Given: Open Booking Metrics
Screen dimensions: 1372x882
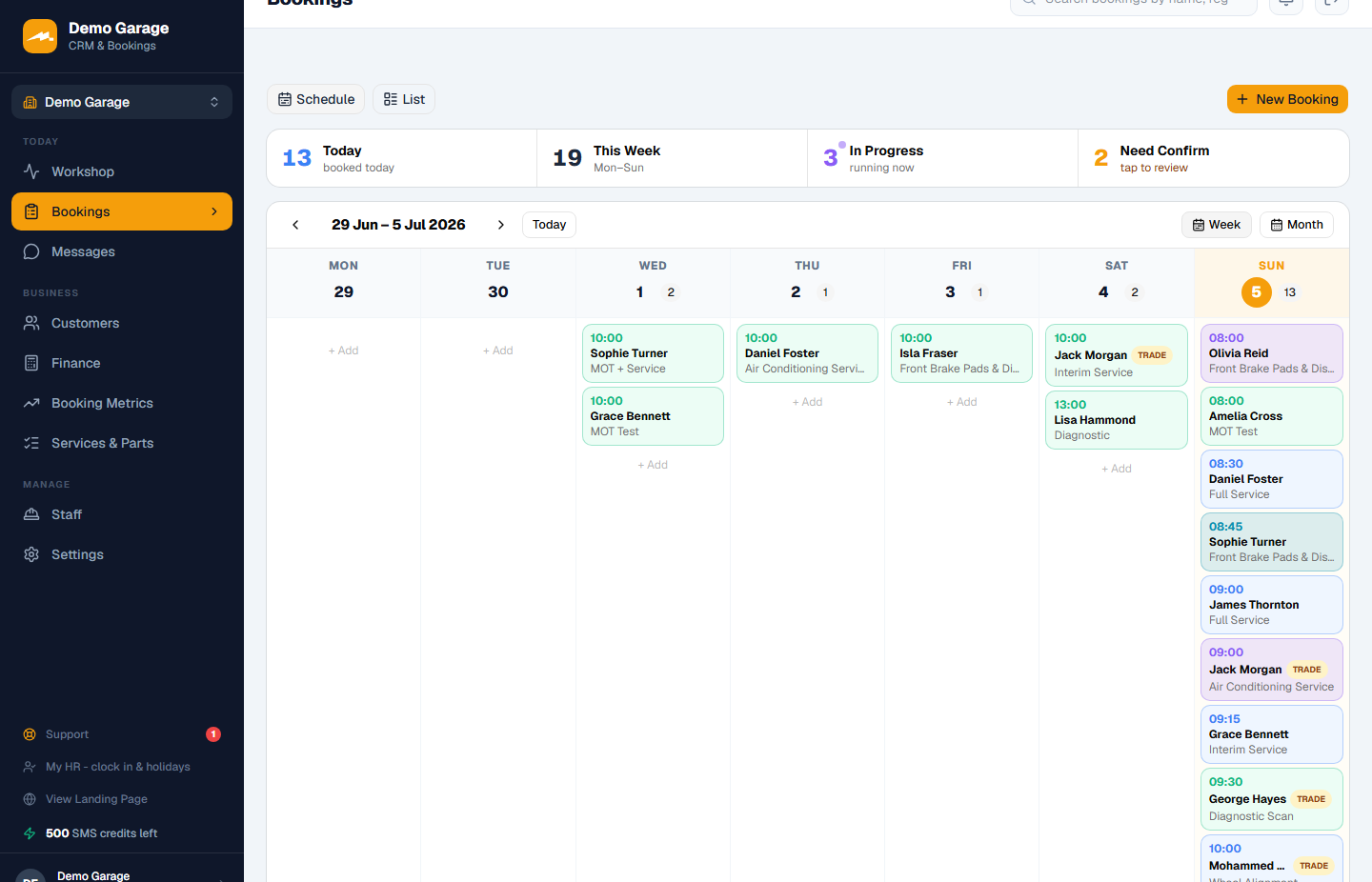Looking at the screenshot, I should click(x=122, y=403).
